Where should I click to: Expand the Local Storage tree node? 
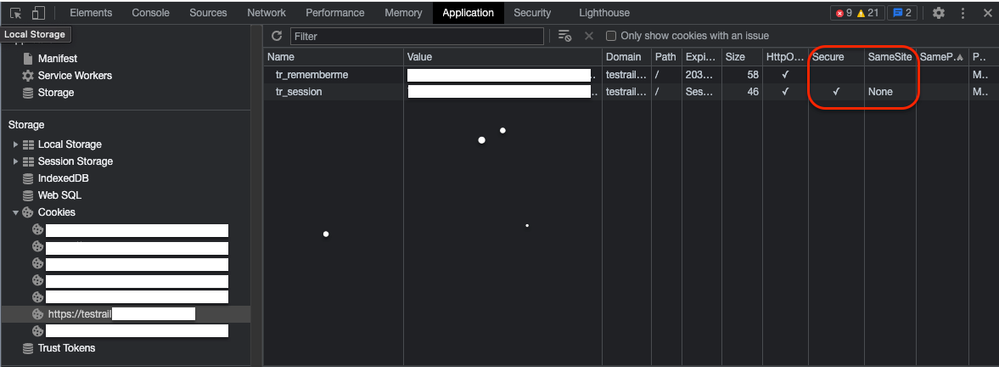tap(16, 145)
